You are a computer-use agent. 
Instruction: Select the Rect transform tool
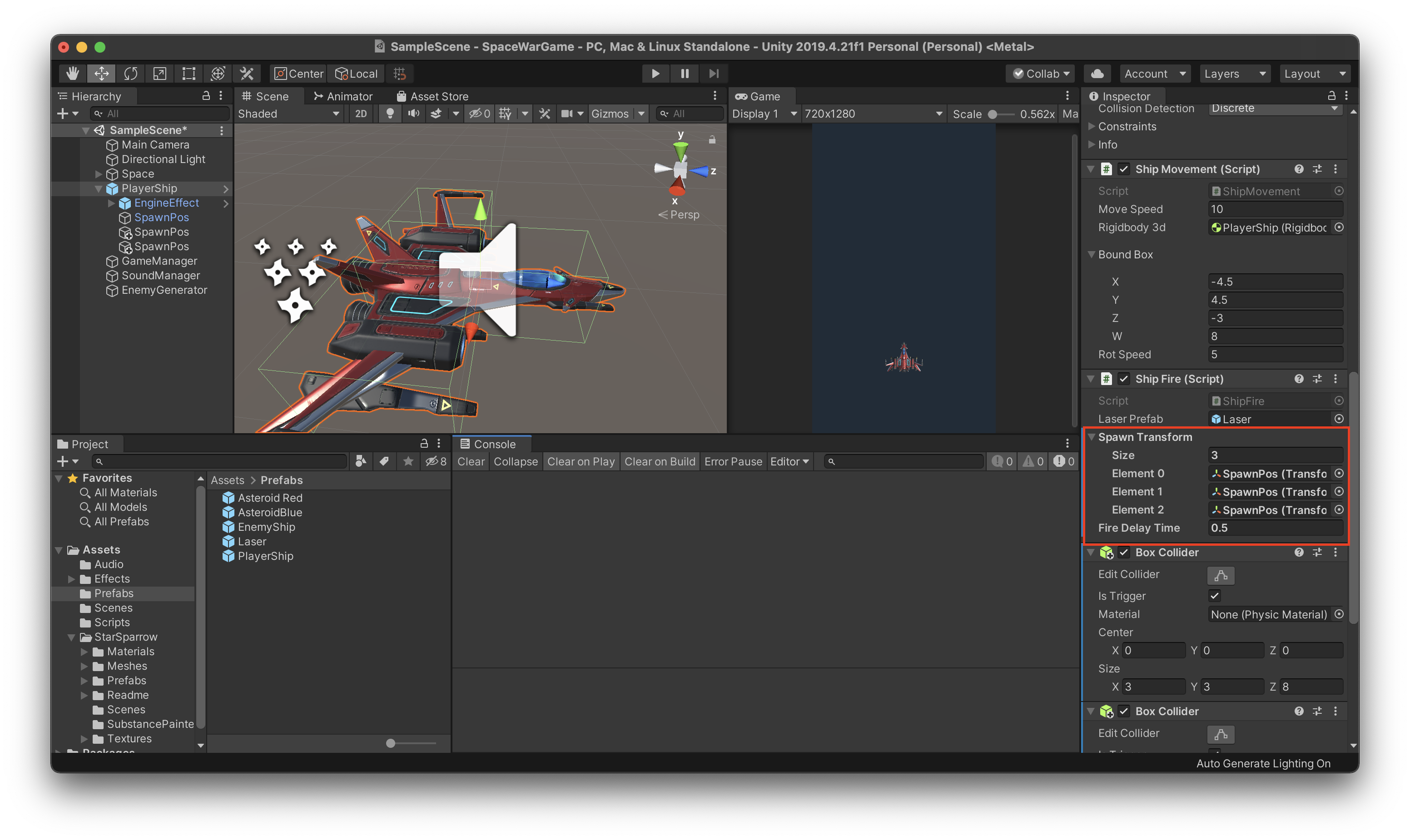189,74
